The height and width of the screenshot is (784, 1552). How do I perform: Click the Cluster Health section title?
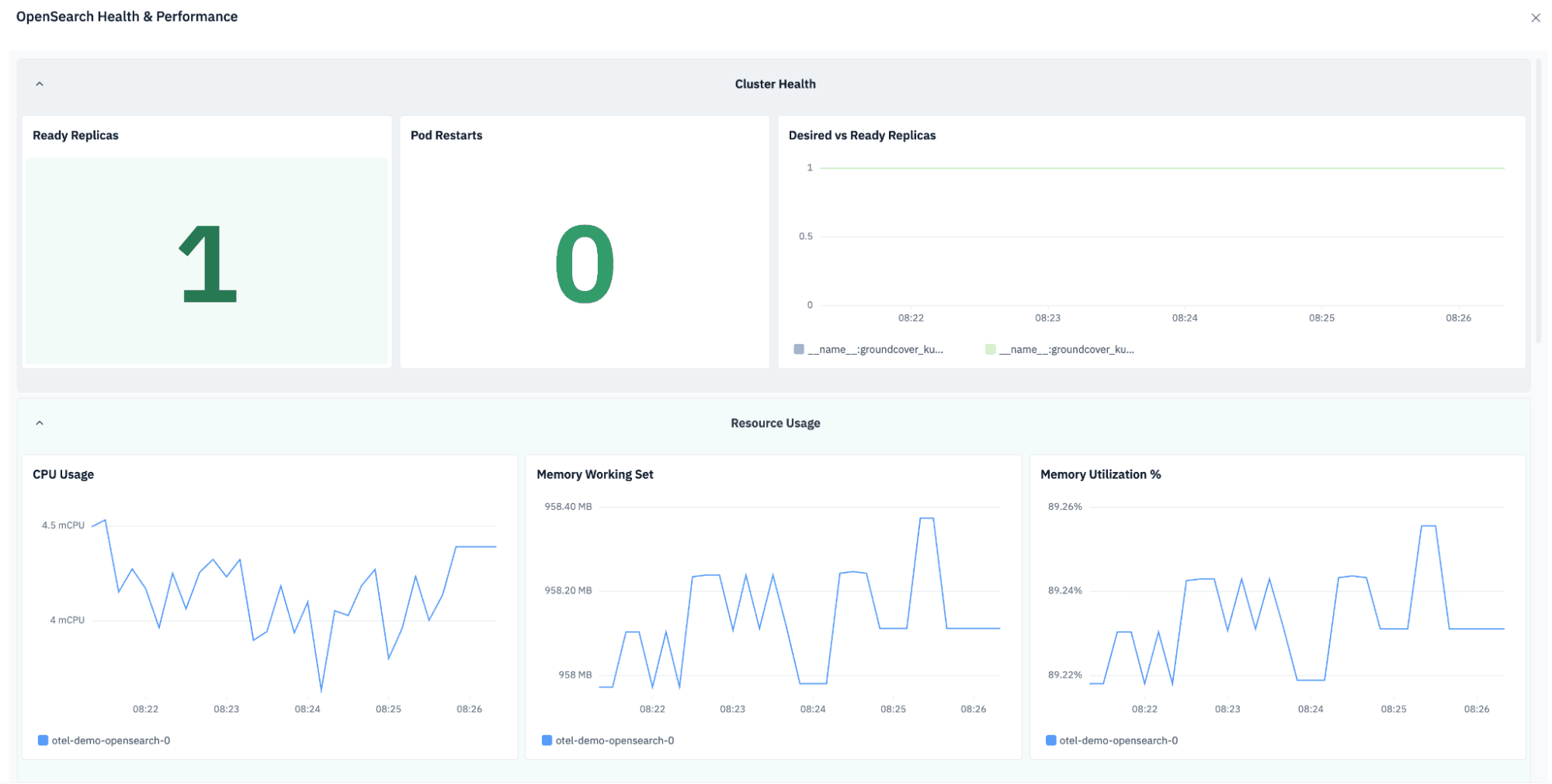775,84
